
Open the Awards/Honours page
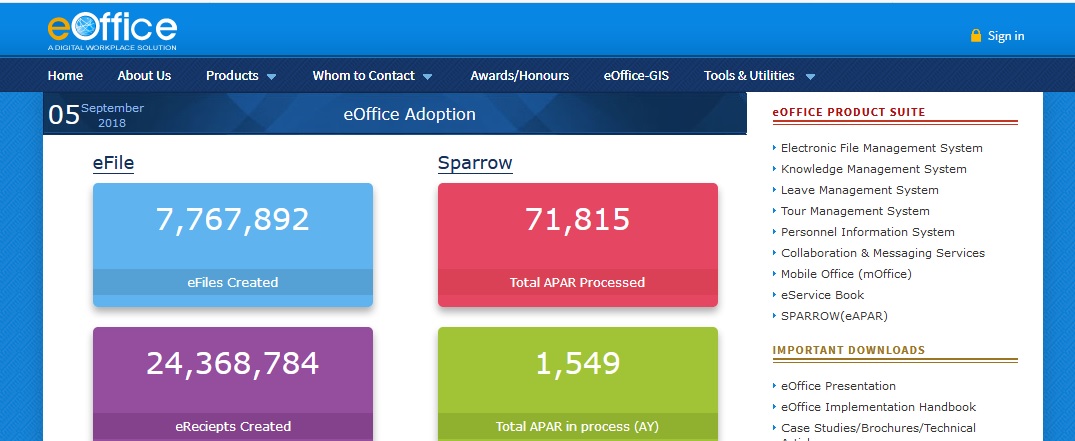pyautogui.click(x=519, y=75)
